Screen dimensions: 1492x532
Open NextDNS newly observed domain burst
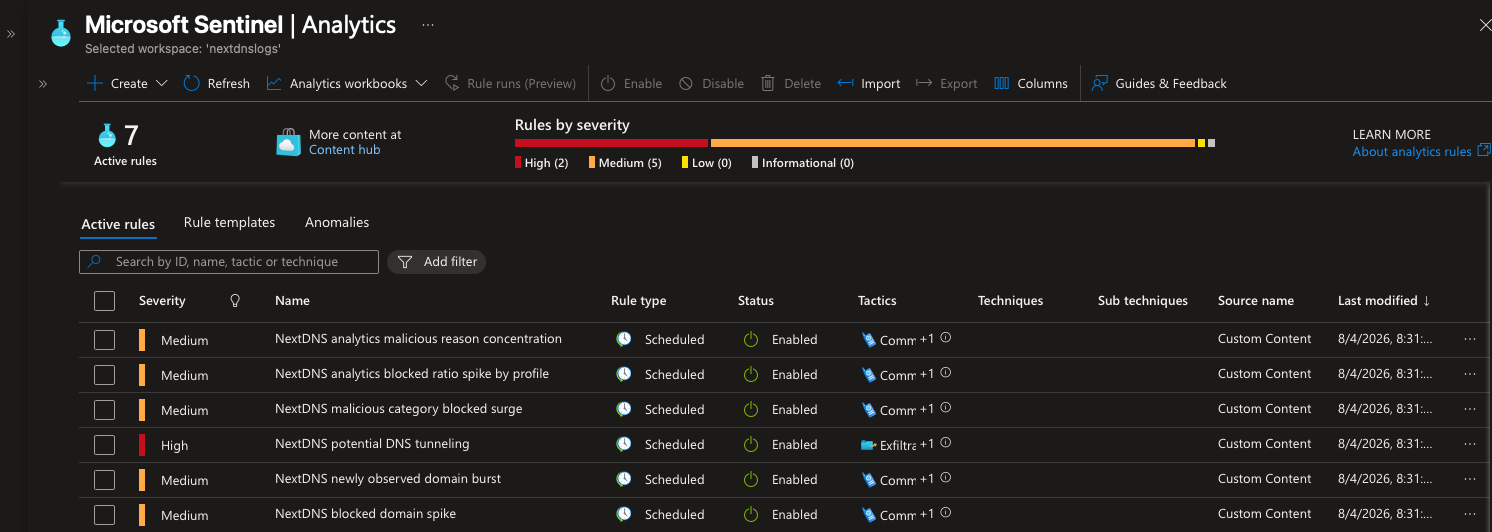coord(388,479)
